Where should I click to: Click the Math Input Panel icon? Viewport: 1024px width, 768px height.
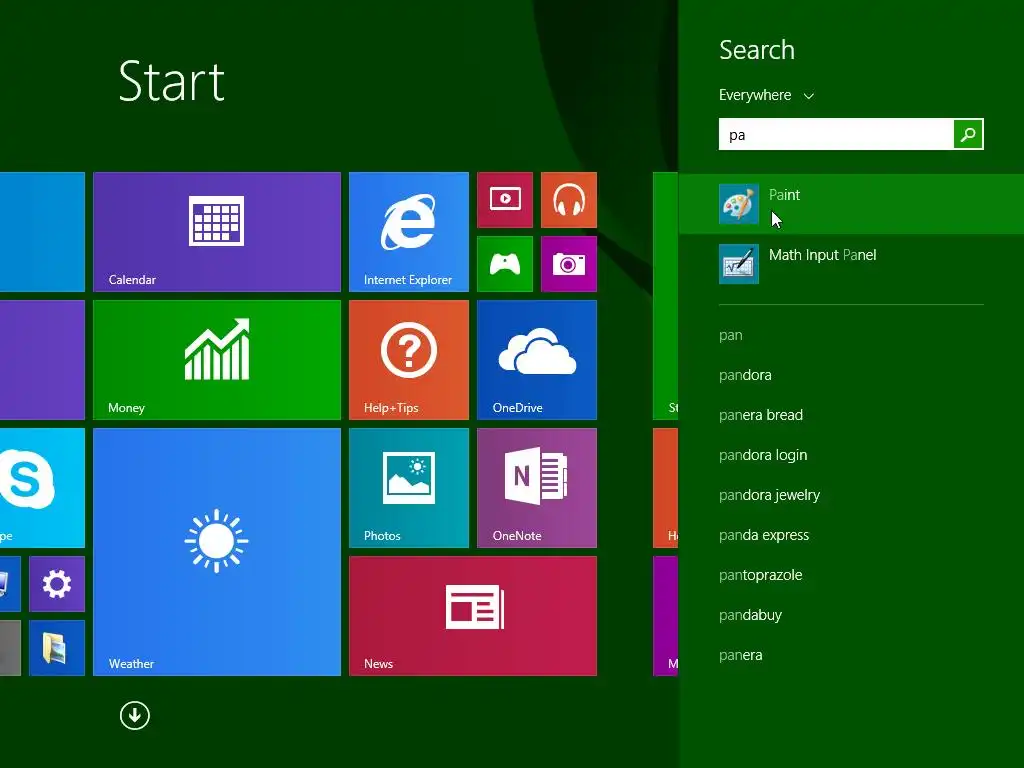click(x=739, y=264)
